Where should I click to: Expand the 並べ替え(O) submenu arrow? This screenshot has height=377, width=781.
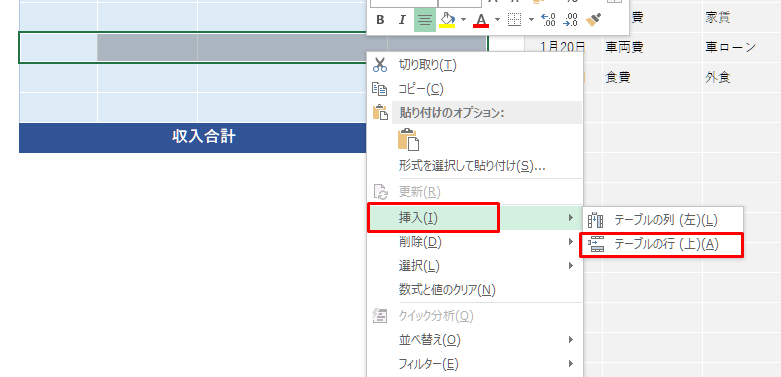(x=571, y=340)
